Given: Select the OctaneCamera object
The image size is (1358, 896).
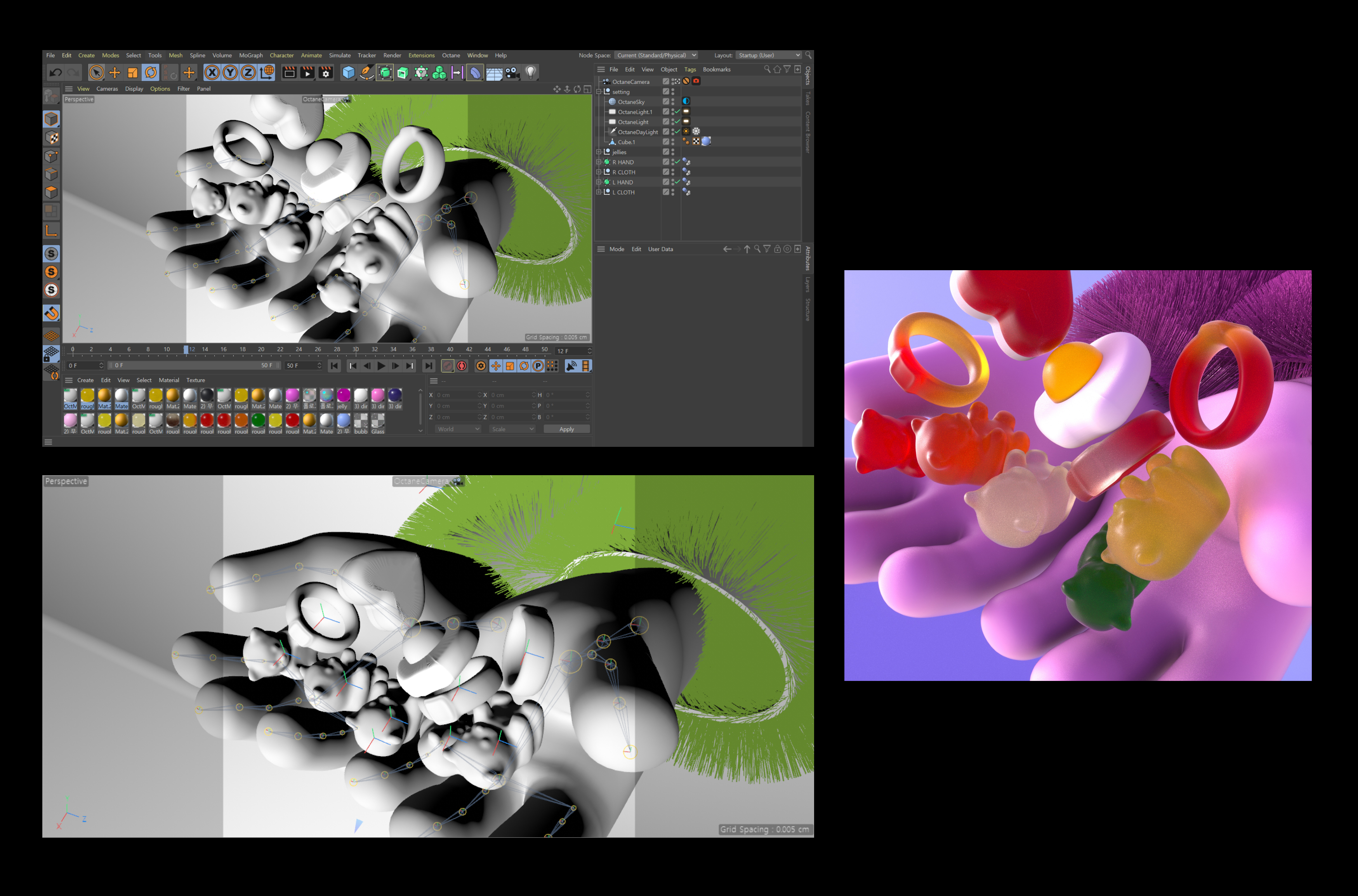Looking at the screenshot, I should pyautogui.click(x=631, y=82).
